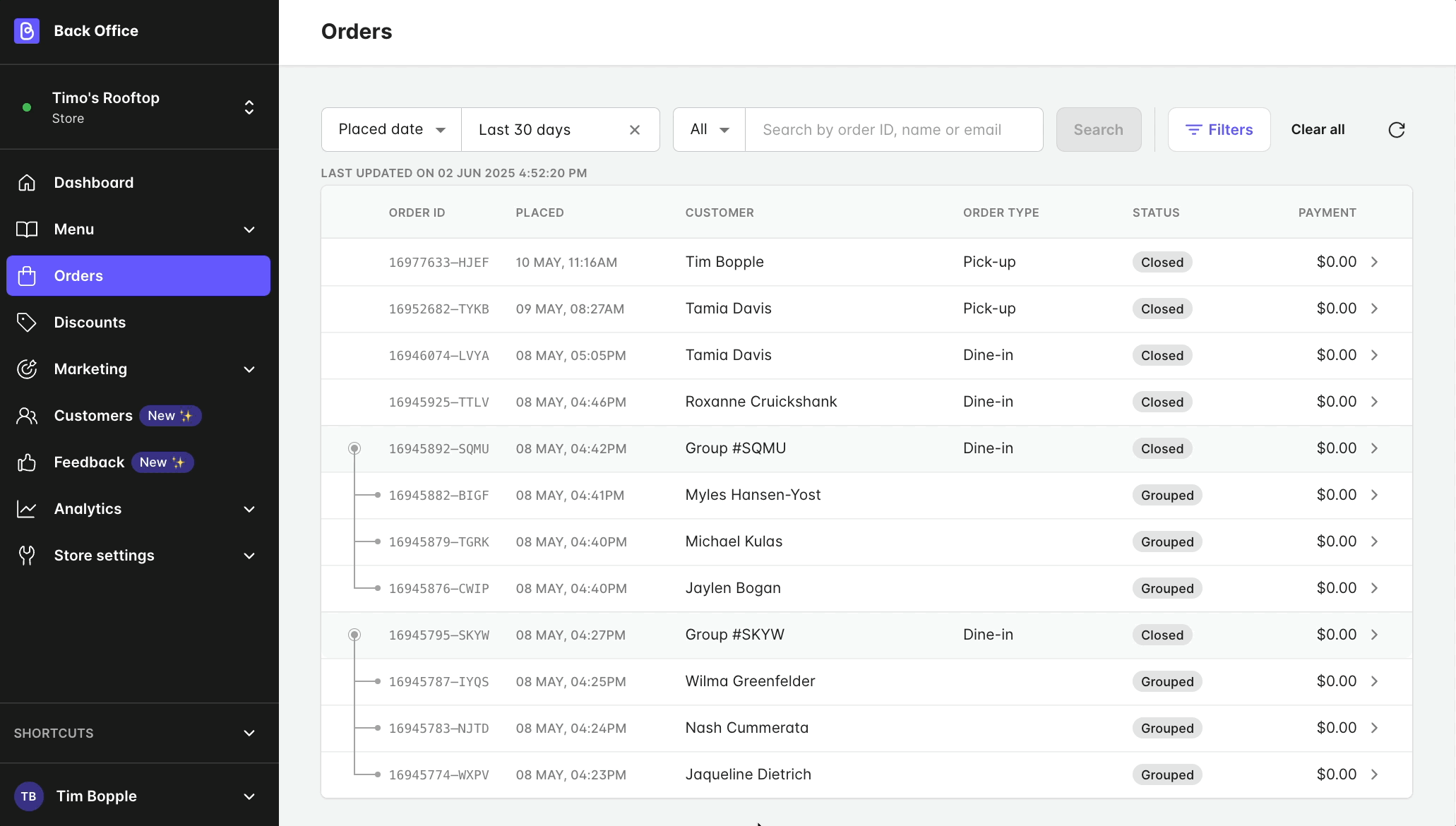Open the Placed date dropdown
The height and width of the screenshot is (826, 1456).
391,130
